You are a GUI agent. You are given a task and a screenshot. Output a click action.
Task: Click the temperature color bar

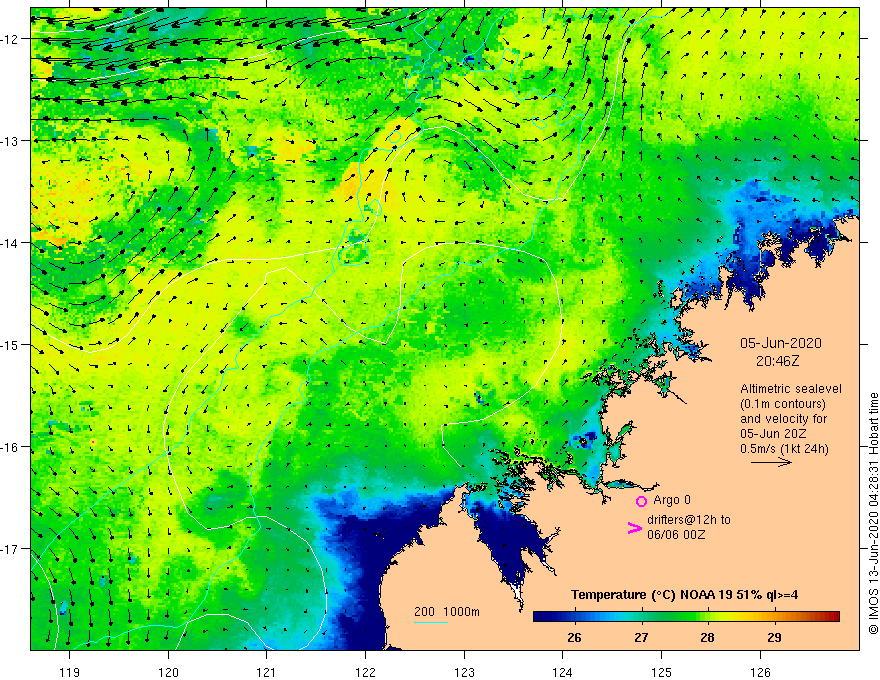point(686,617)
